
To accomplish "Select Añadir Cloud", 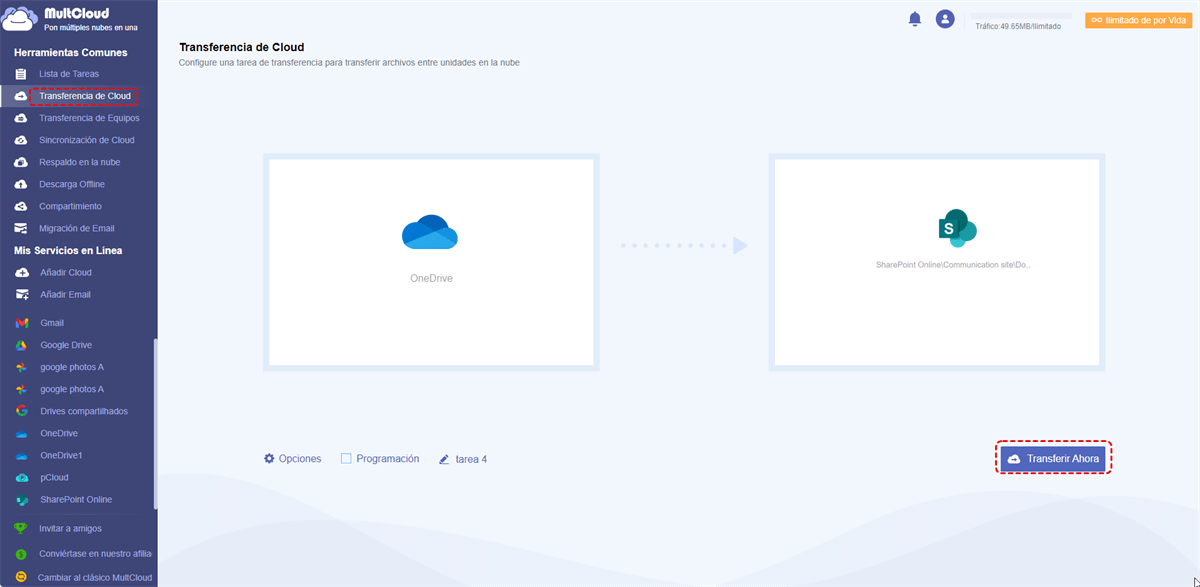I will (x=66, y=272).
